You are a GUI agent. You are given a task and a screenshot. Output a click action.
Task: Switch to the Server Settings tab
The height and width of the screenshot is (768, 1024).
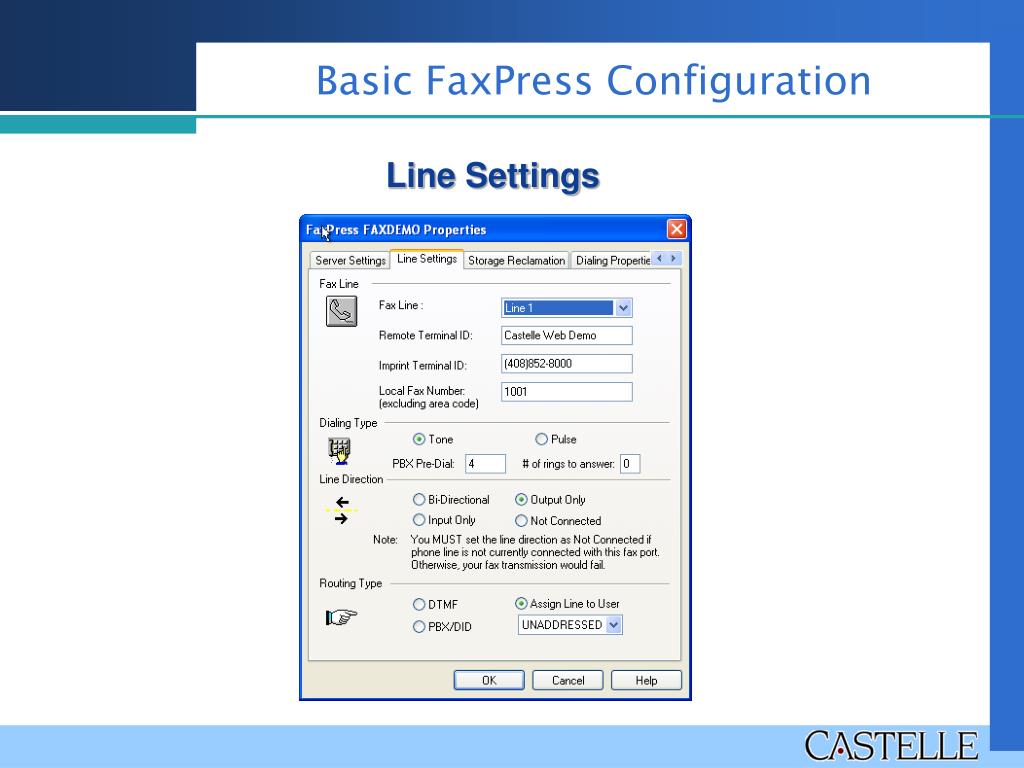click(350, 260)
